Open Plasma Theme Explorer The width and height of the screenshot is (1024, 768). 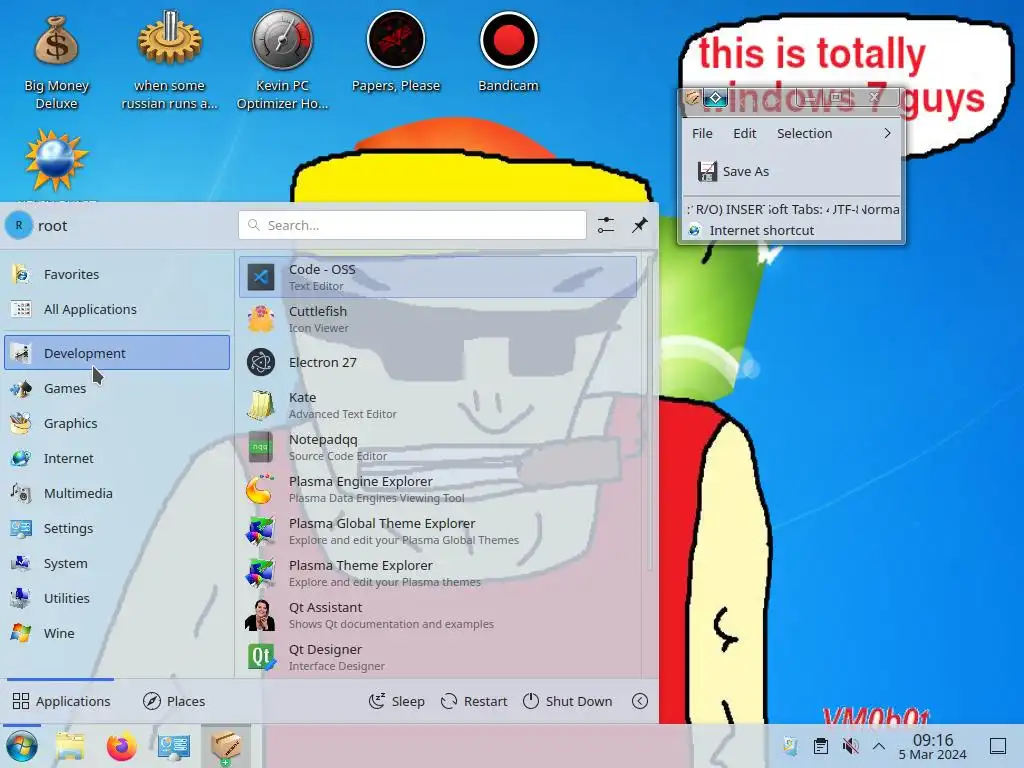(438, 573)
